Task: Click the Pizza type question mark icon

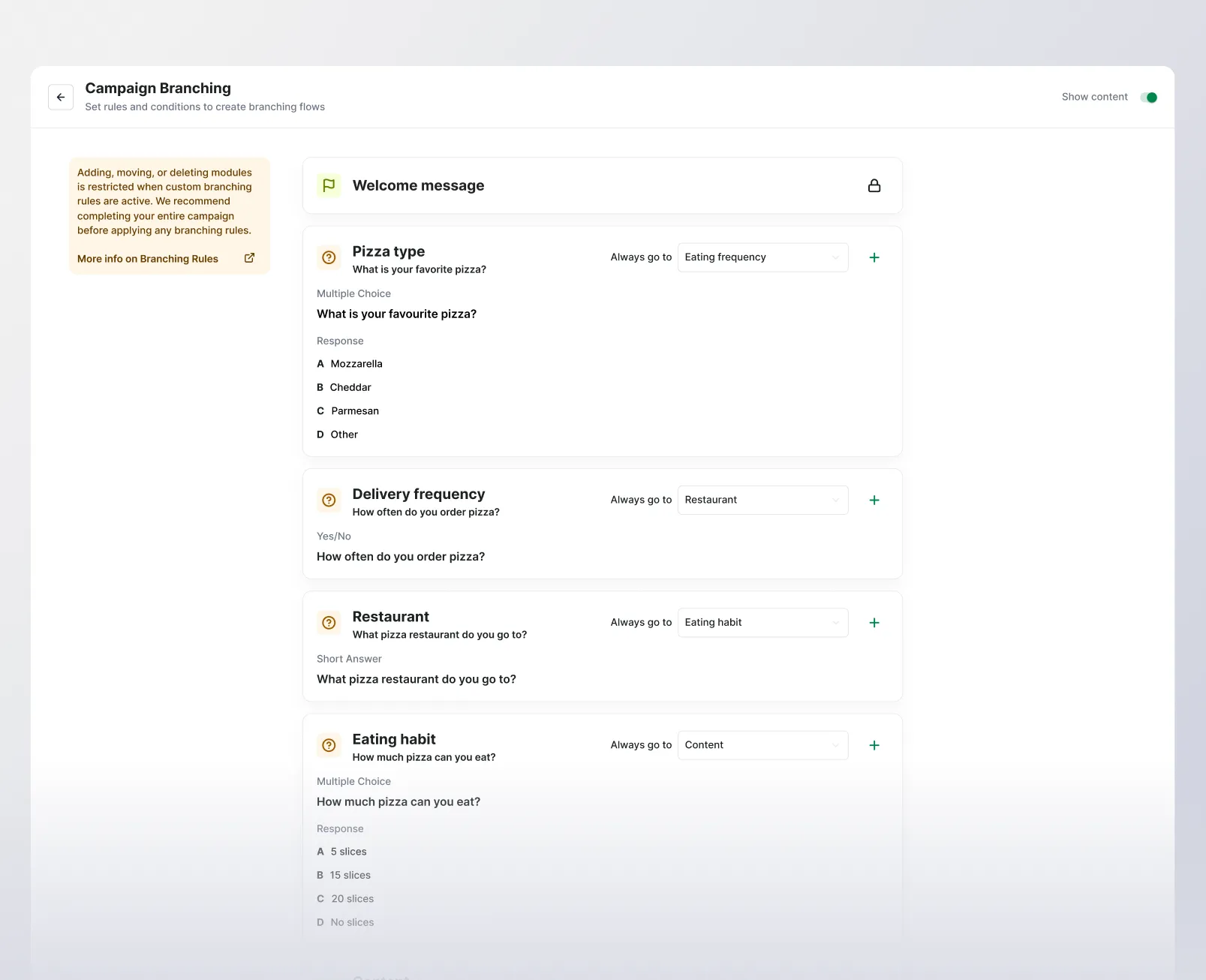Action: [329, 257]
